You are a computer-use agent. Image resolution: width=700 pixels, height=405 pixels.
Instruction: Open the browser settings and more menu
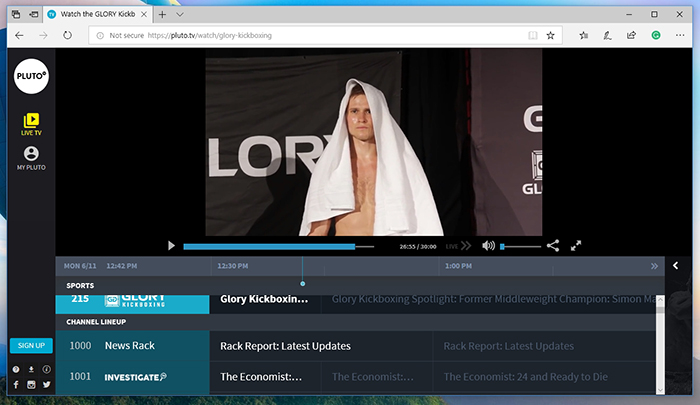(x=680, y=35)
